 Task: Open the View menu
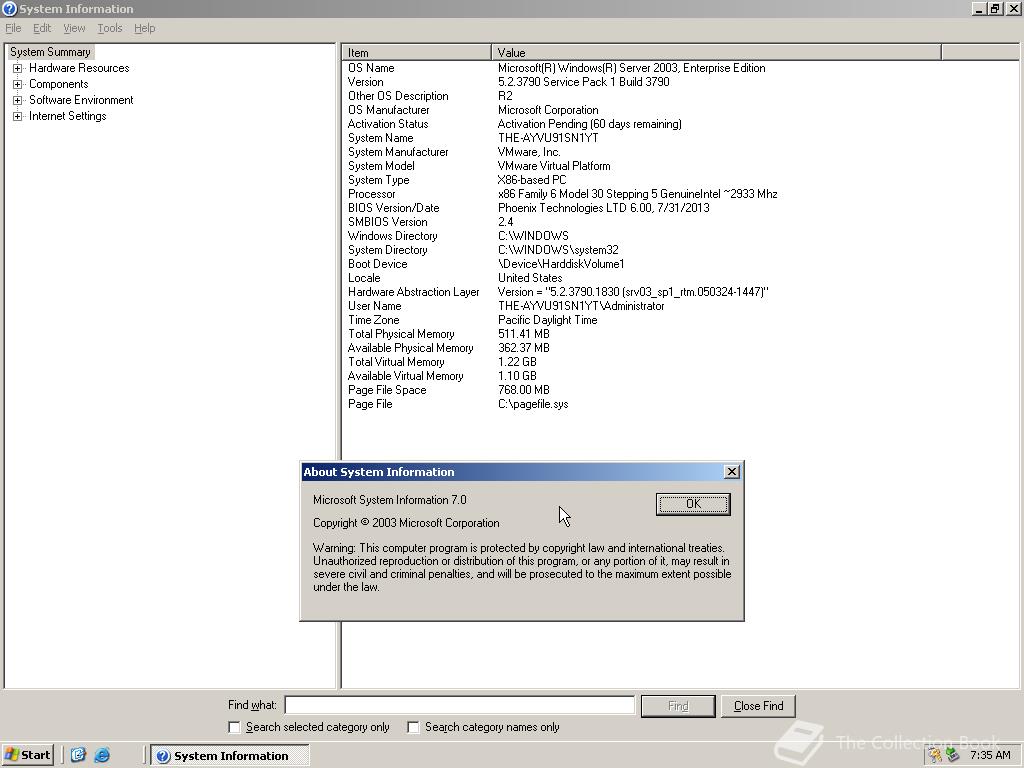click(x=74, y=28)
